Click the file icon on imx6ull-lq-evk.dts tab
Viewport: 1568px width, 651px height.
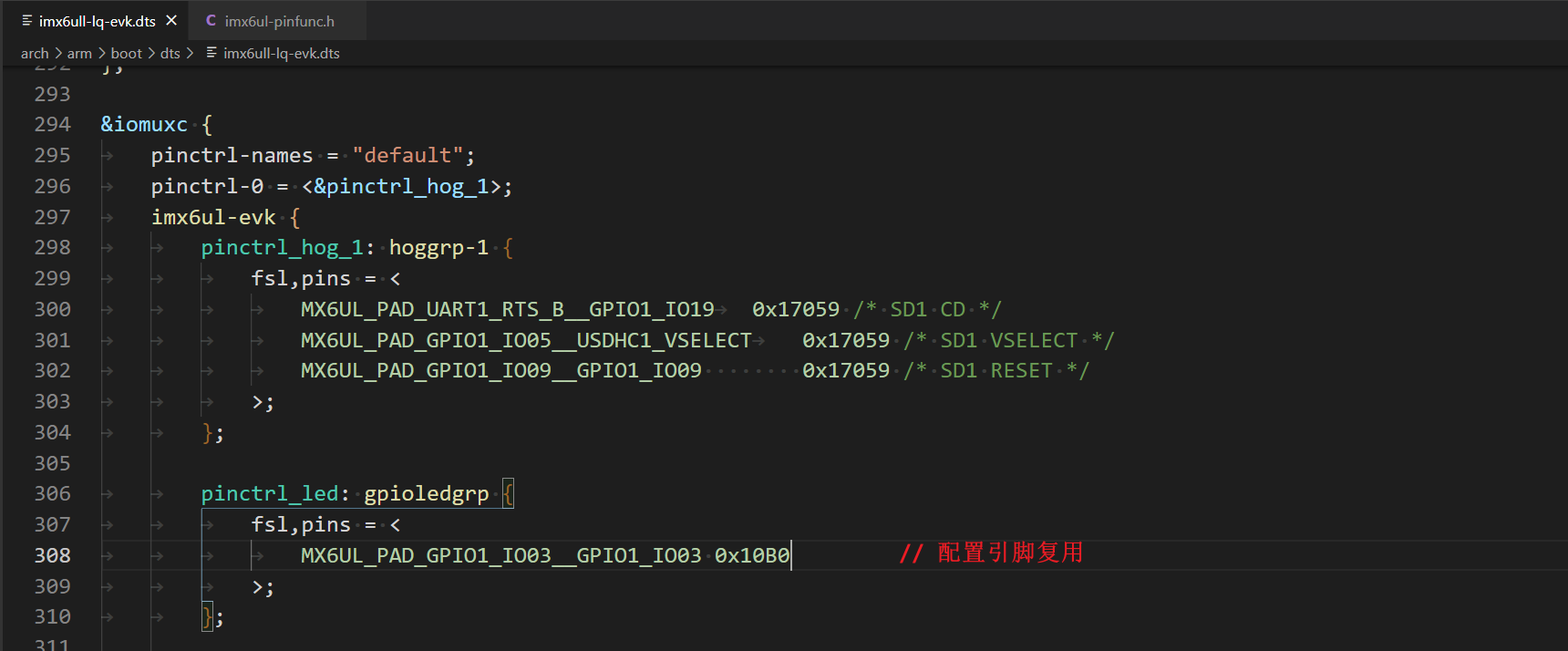point(26,20)
